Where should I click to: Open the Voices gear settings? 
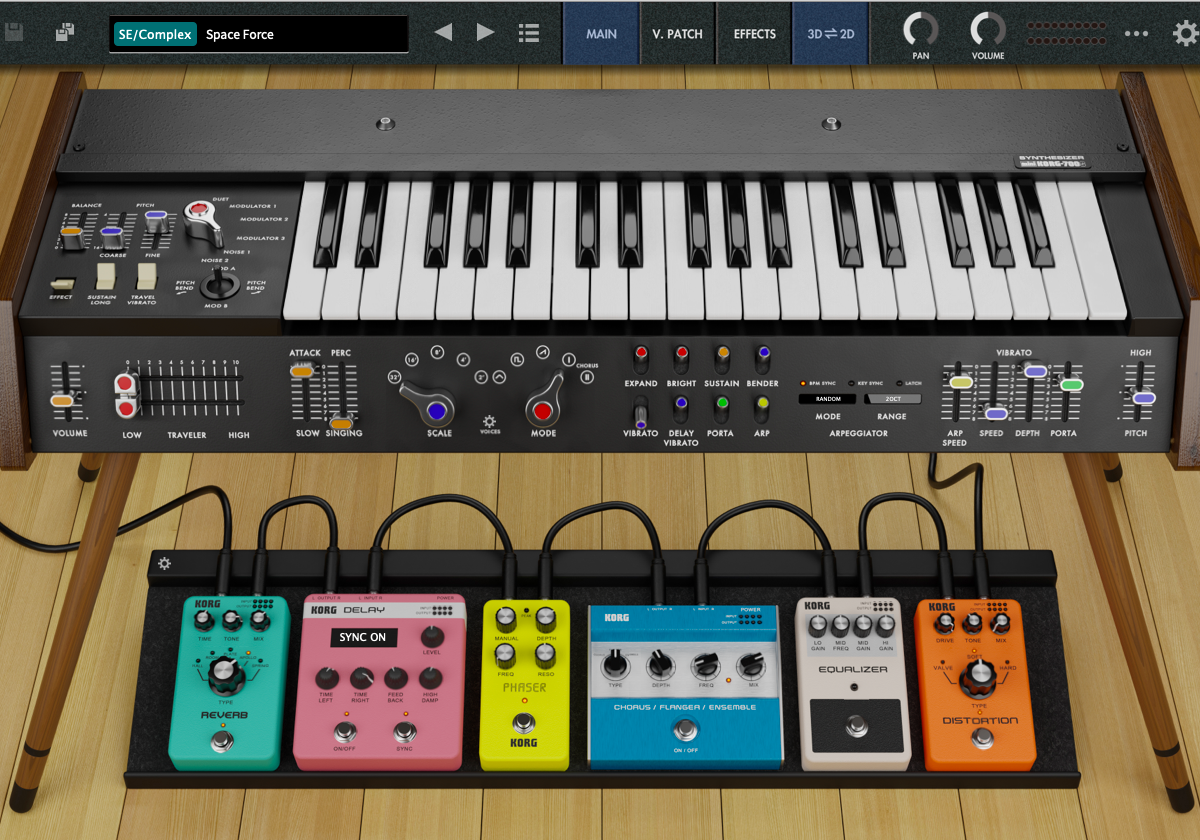[x=489, y=422]
